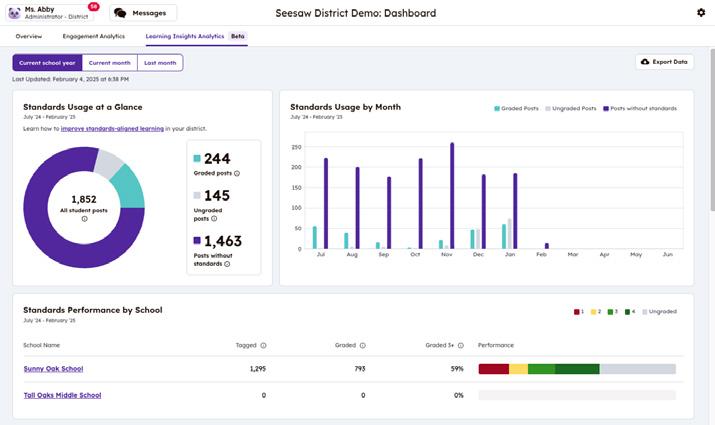Click Ms. Abby profile avatar

point(12,13)
